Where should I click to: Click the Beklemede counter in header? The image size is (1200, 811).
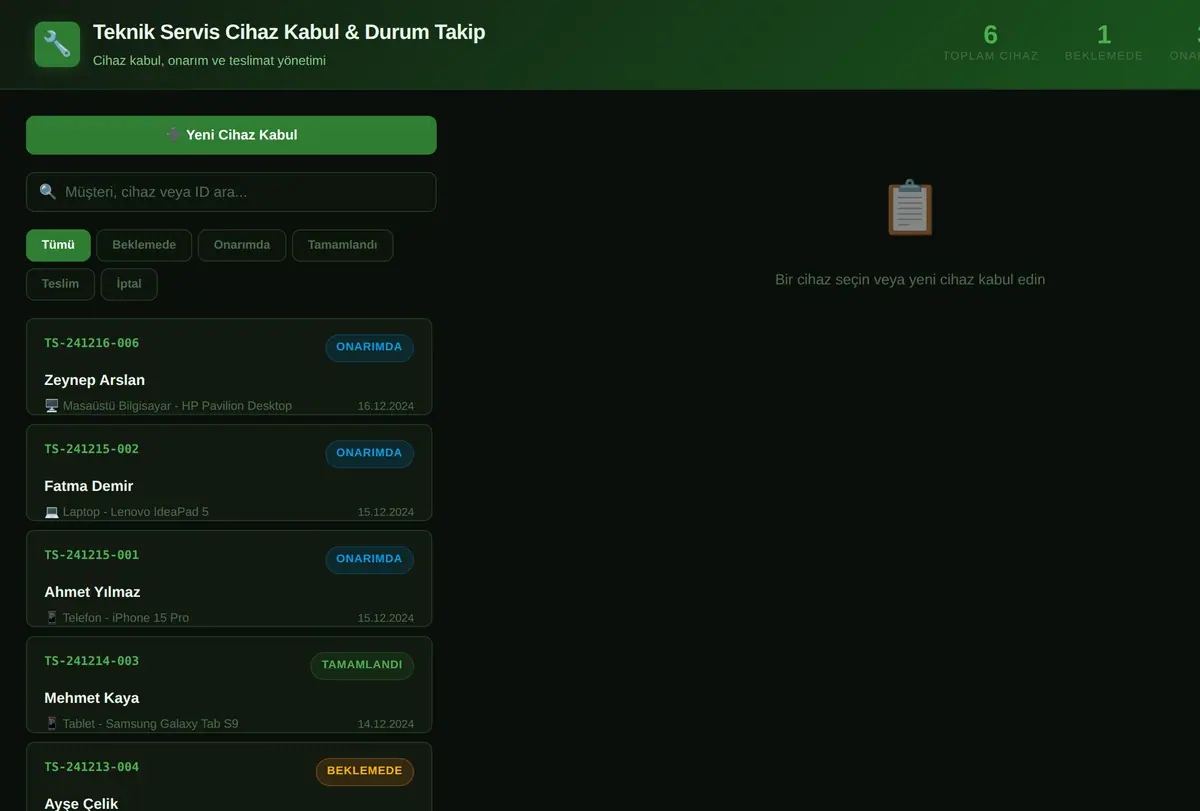tap(1104, 43)
